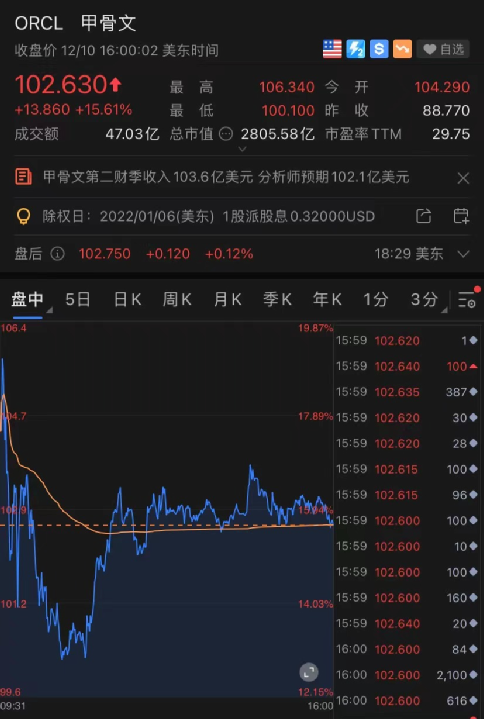Image resolution: width=484 pixels, height=719 pixels.
Task: Tap the current price 102.630
Action: (61, 84)
